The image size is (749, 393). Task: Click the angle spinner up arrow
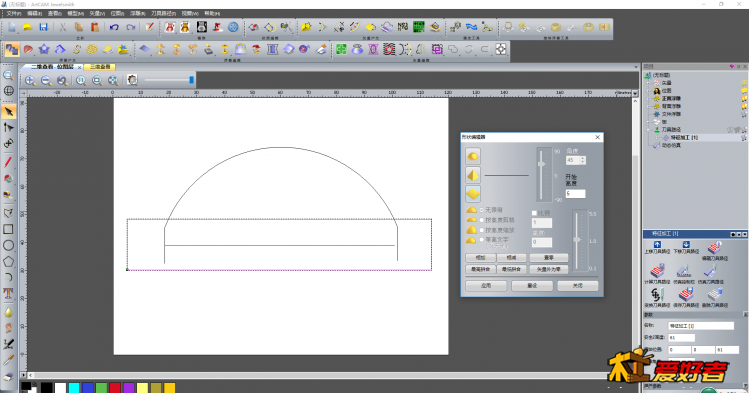coord(582,158)
